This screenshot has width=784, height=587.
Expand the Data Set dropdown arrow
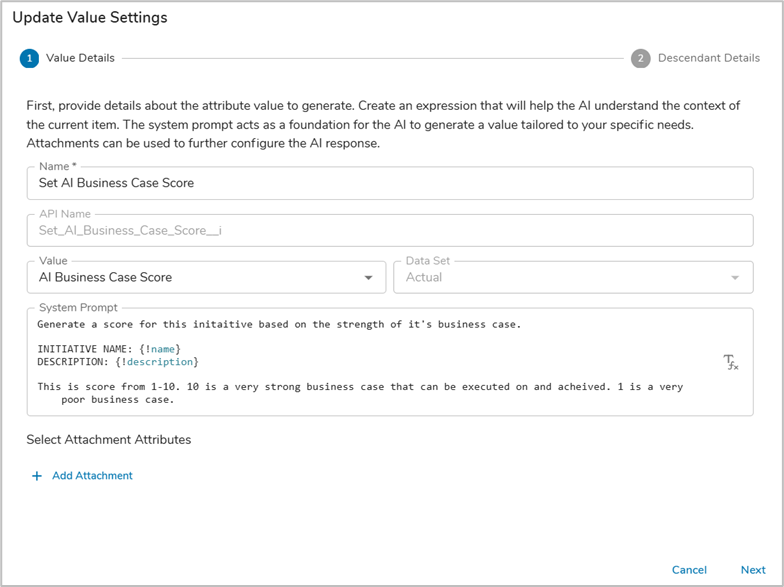click(736, 278)
